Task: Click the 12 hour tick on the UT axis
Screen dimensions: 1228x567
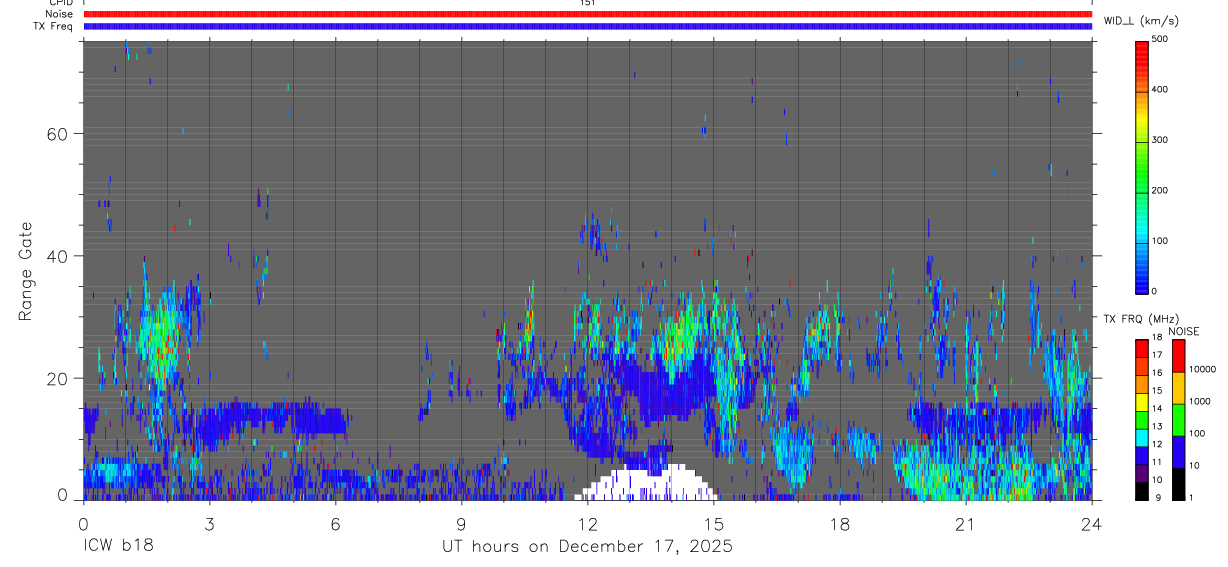Action: coord(587,523)
